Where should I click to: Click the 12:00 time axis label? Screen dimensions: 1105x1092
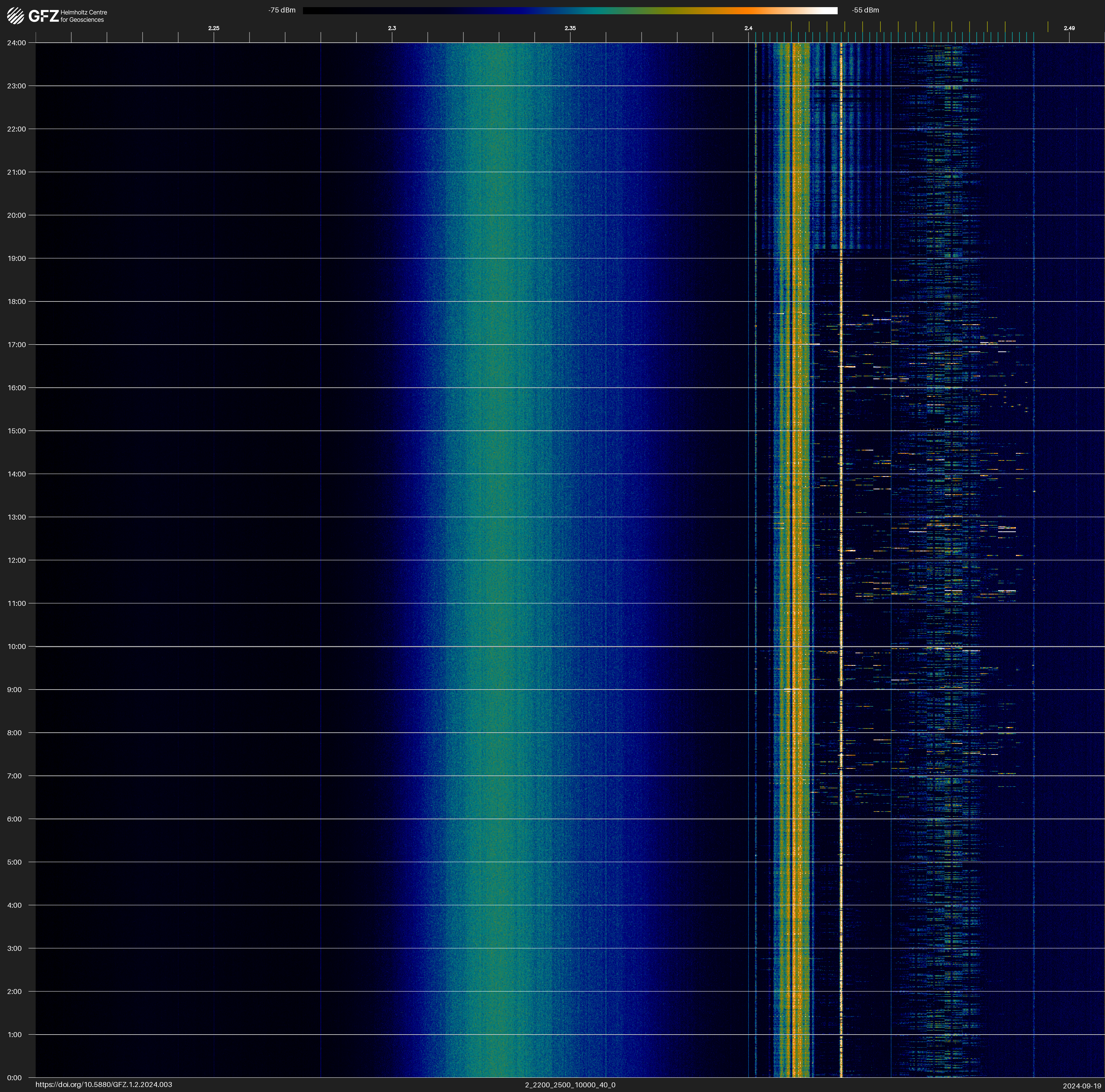point(17,560)
